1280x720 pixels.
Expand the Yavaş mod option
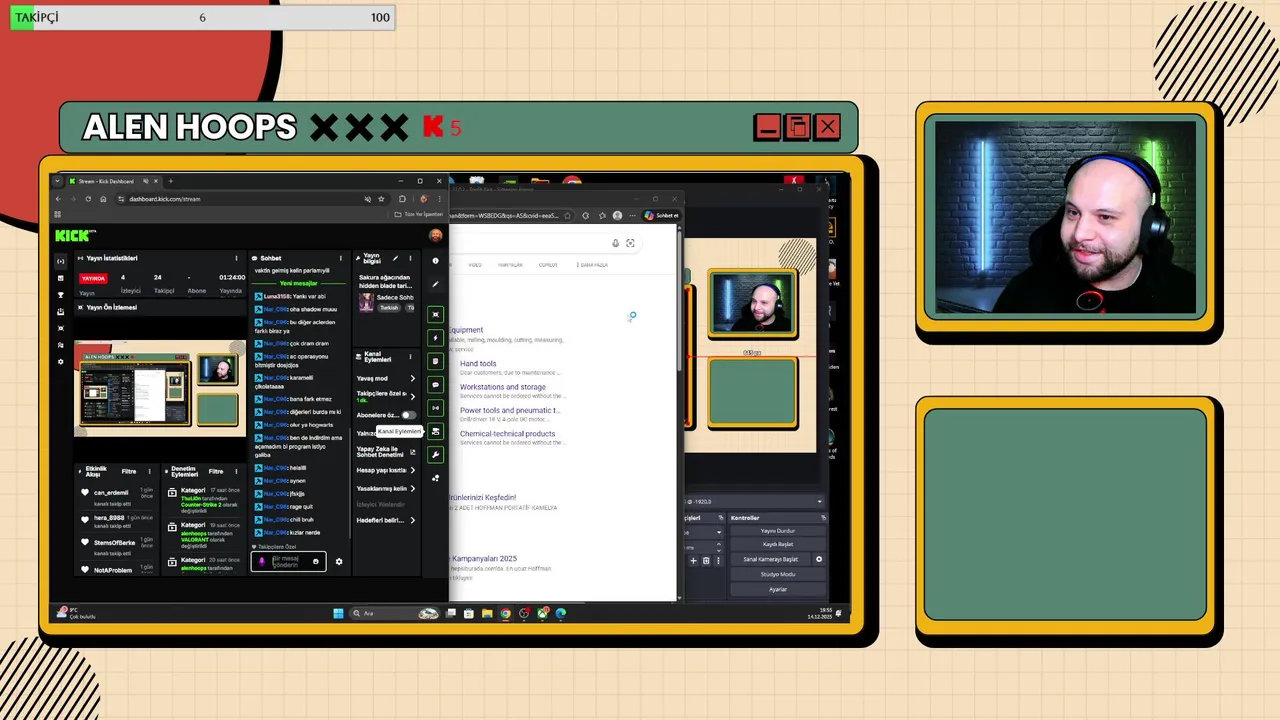point(386,379)
